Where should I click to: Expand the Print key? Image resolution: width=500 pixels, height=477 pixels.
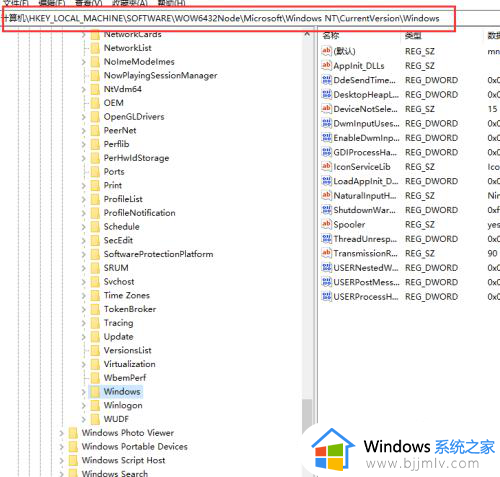click(83, 185)
